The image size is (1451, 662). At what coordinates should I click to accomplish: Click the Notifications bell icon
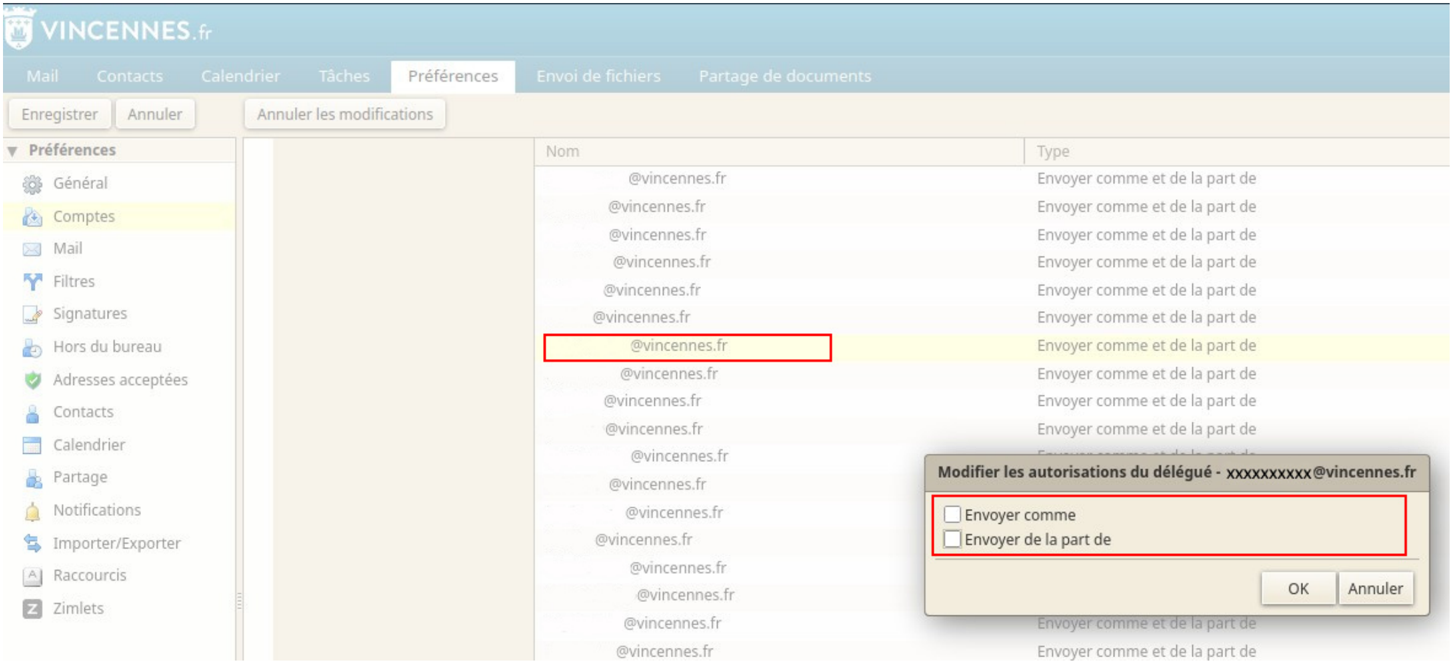coord(32,511)
